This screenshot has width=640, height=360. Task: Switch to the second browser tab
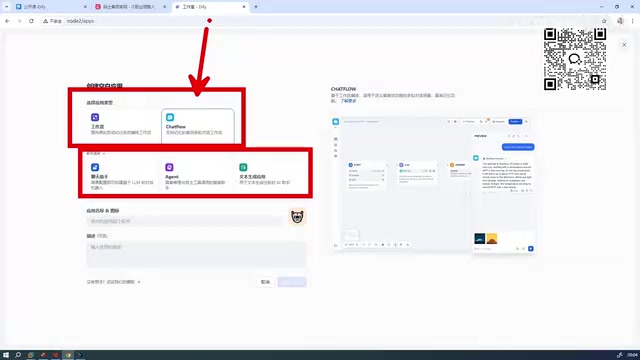point(130,7)
